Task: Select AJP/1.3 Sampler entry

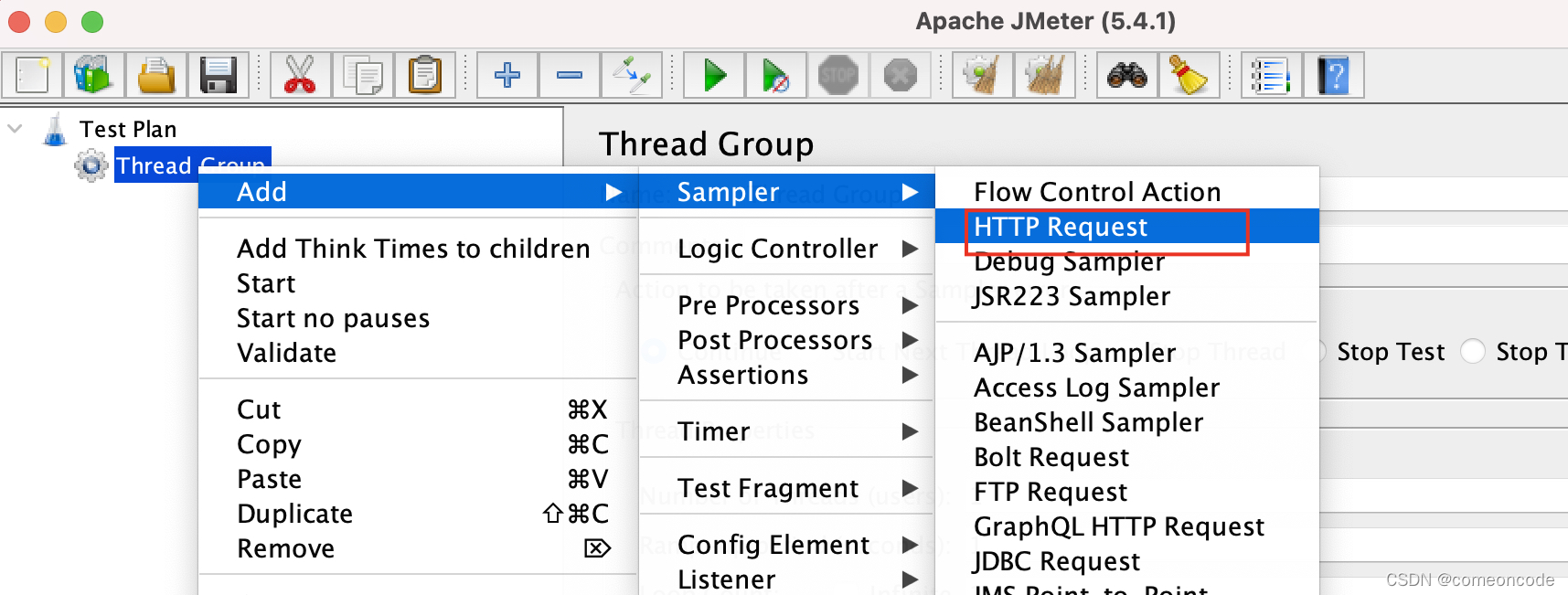Action: 1127,353
